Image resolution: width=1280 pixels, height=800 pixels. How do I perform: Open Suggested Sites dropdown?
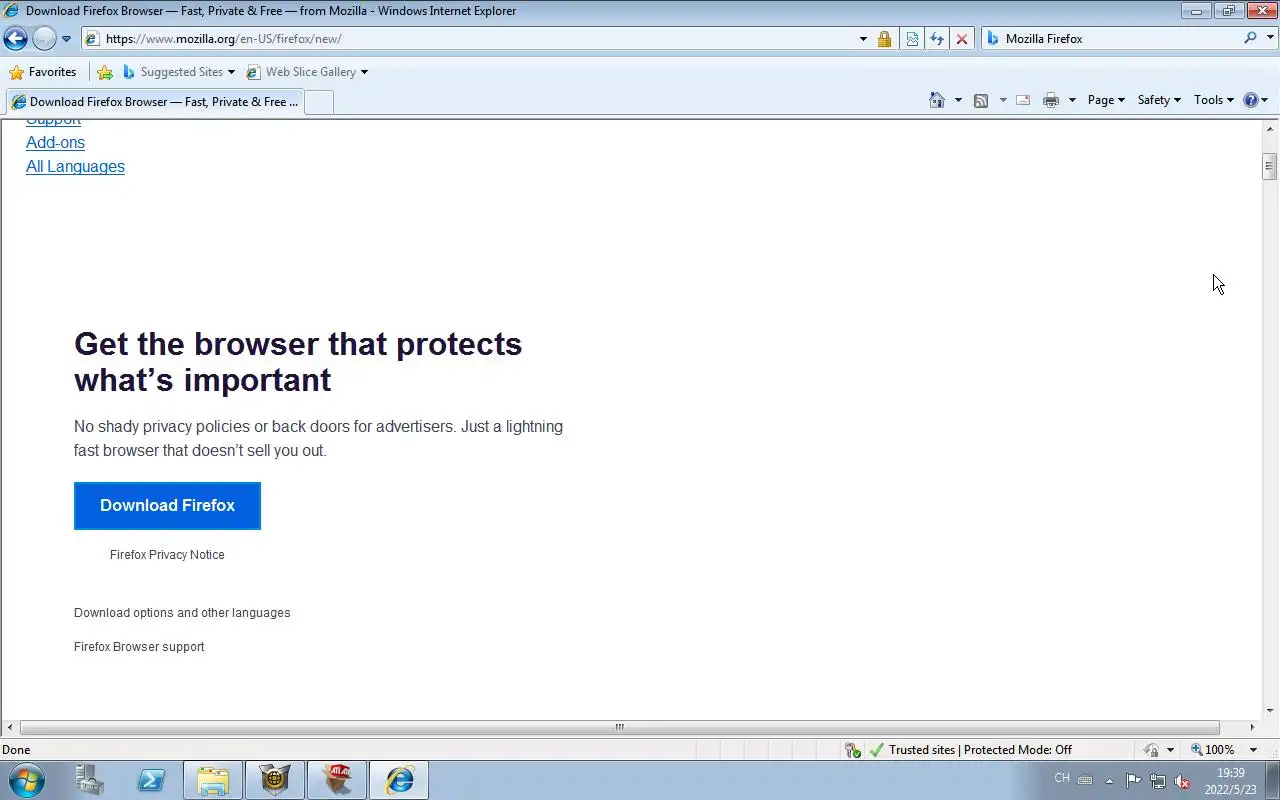[178, 72]
